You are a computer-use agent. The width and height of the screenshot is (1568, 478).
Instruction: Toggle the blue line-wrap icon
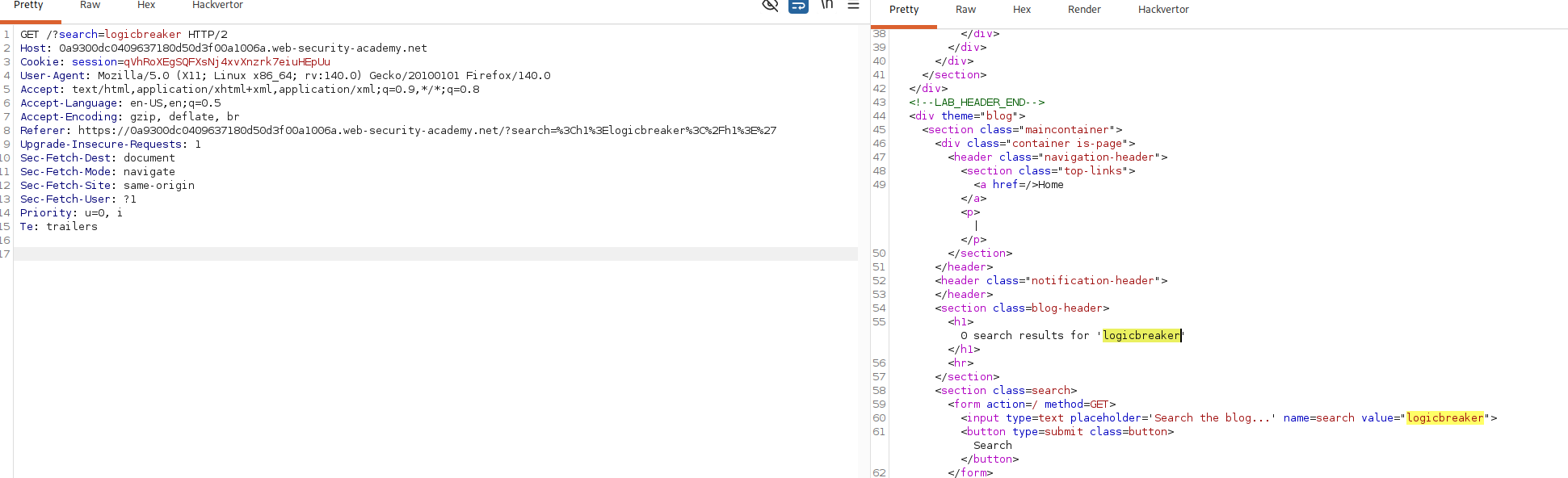[798, 6]
